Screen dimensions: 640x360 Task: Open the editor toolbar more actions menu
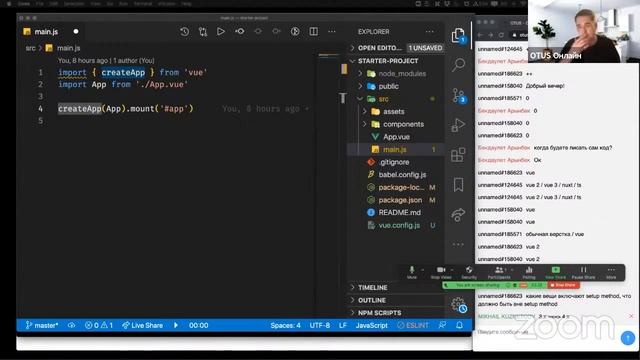tap(332, 31)
